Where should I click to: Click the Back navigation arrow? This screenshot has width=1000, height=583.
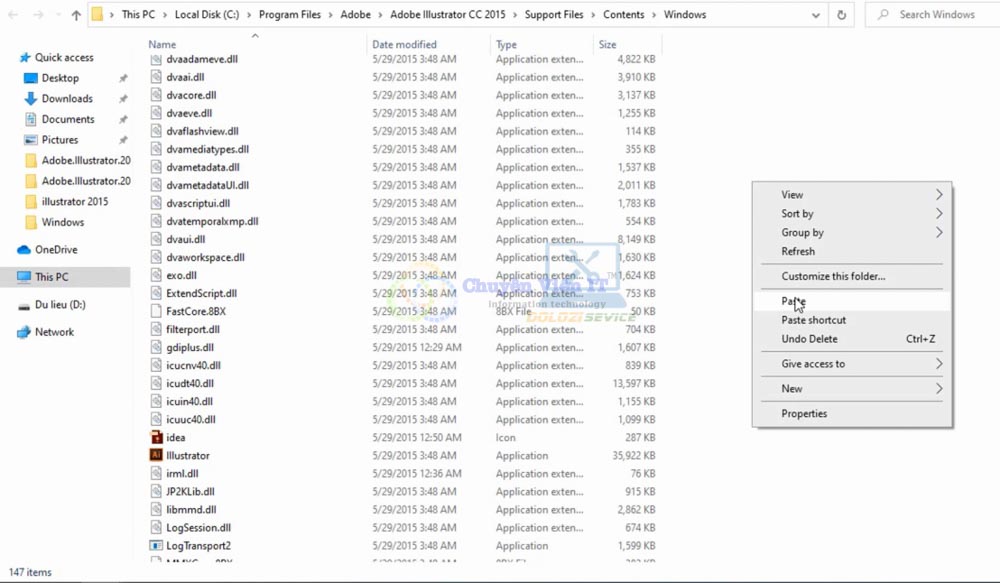click(14, 15)
